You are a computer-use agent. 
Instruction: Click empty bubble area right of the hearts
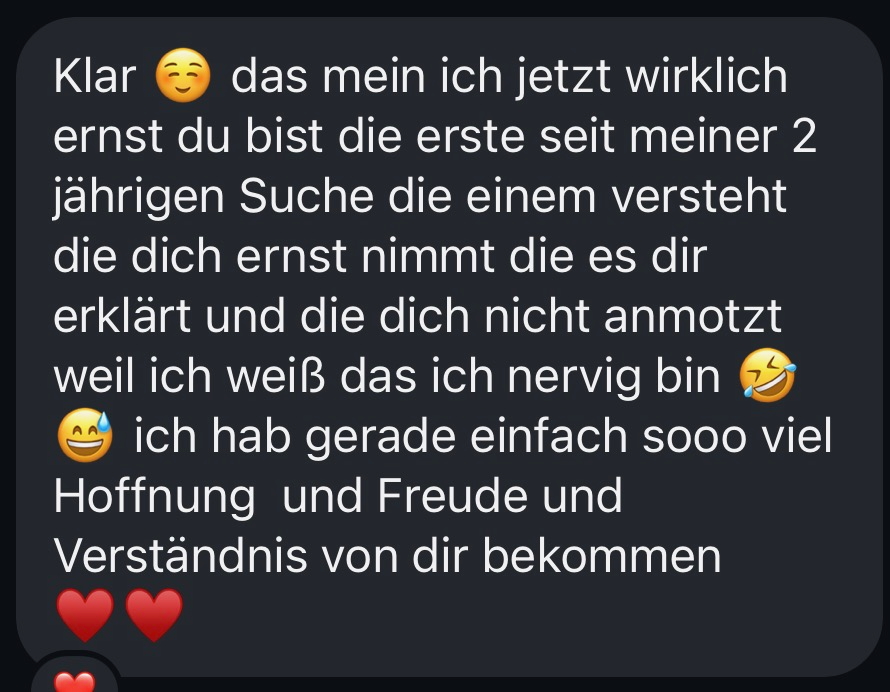pos(511,616)
